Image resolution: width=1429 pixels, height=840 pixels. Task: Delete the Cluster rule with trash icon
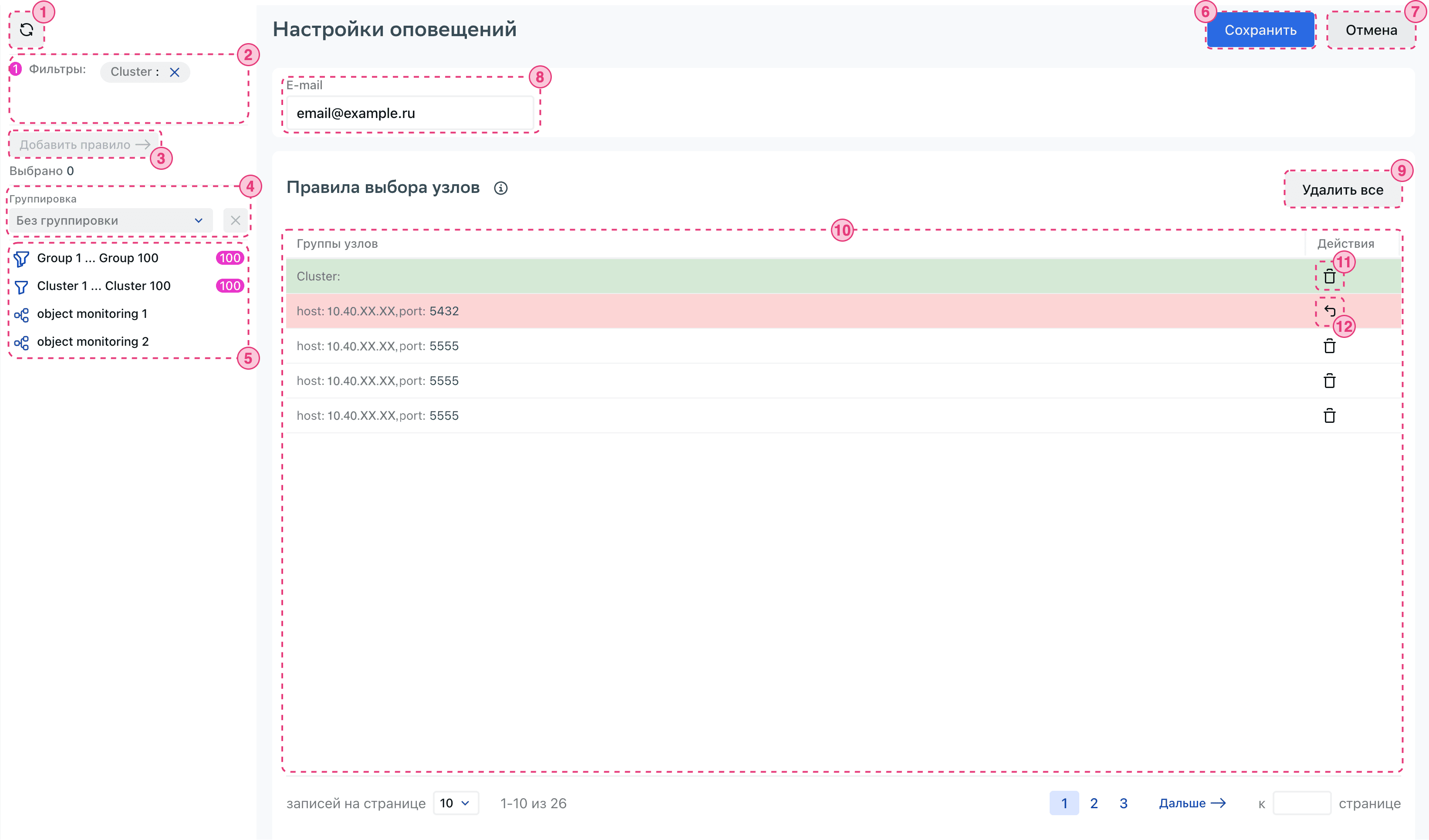click(1329, 277)
